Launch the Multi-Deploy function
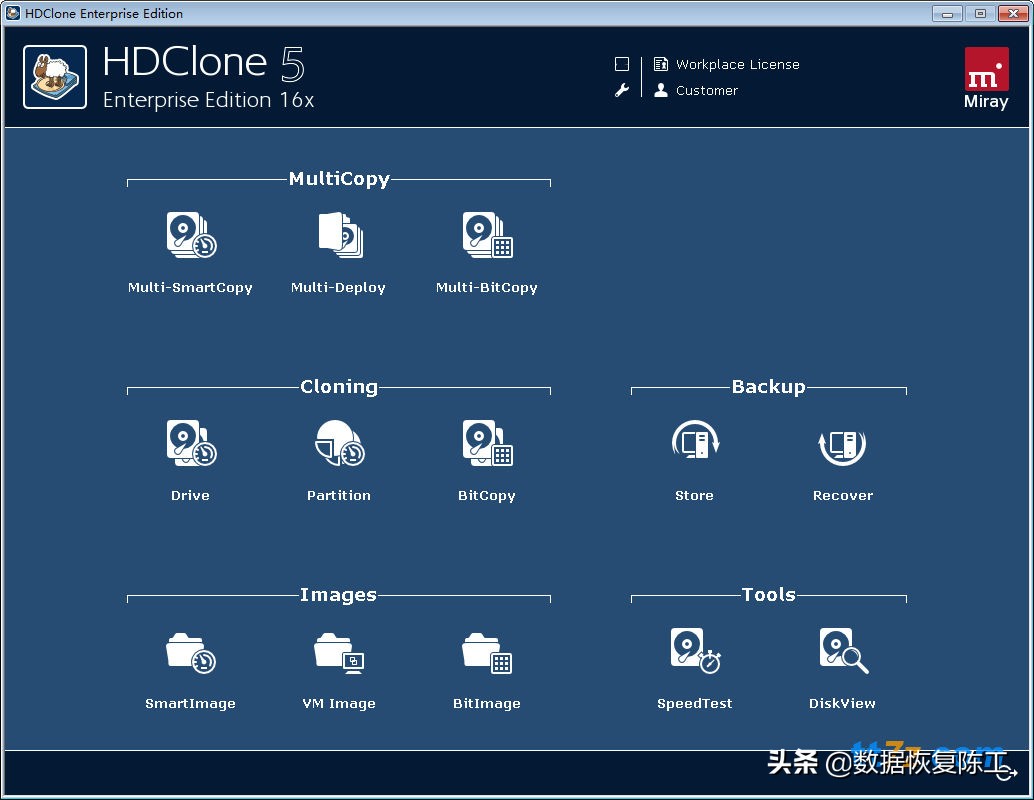Viewport: 1034px width, 800px height. coord(339,236)
